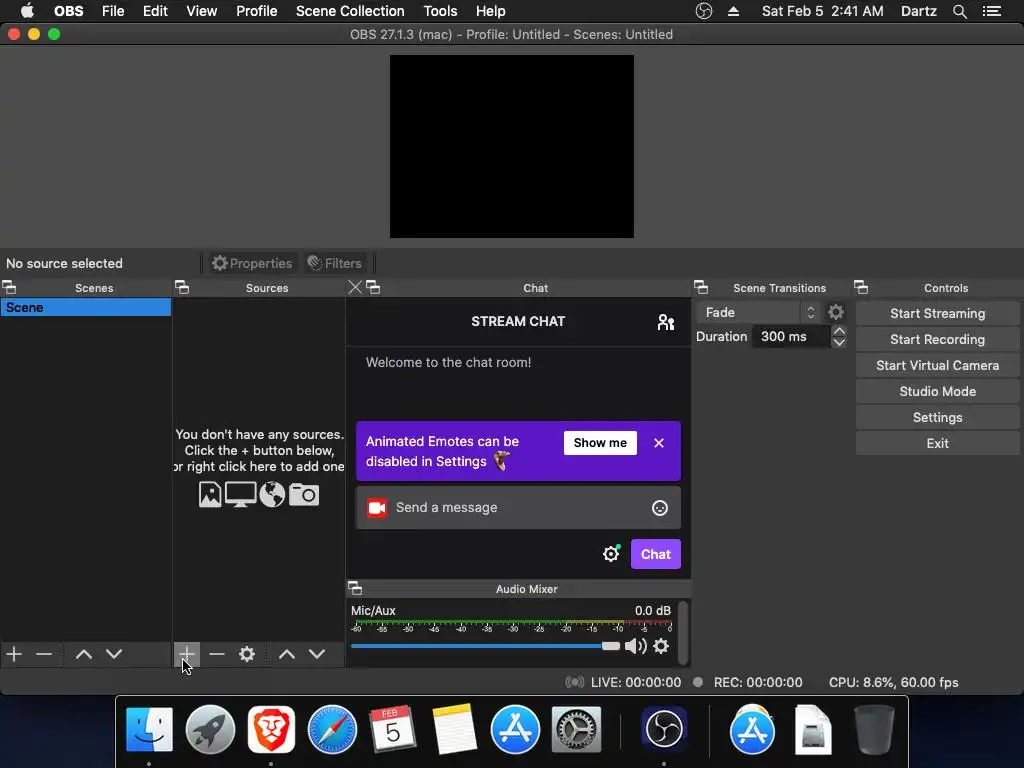Pop out the Scene Transitions dock
The width and height of the screenshot is (1024, 768).
point(701,287)
